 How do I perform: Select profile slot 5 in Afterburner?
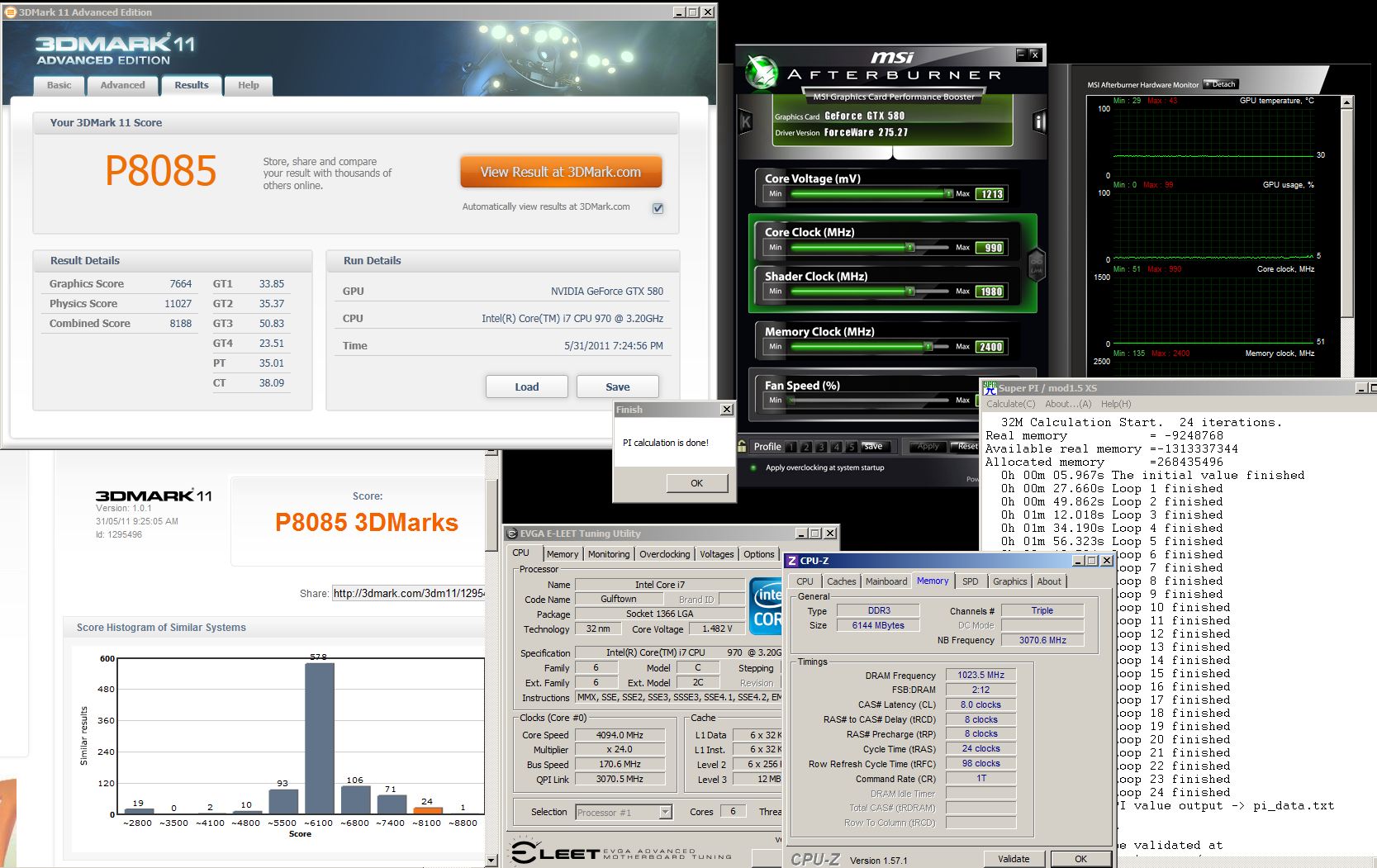pyautogui.click(x=851, y=447)
